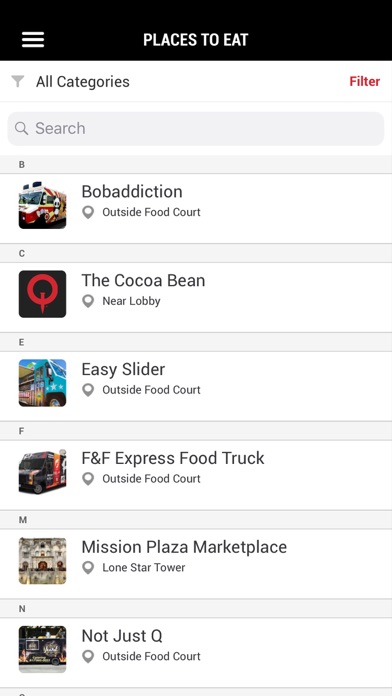Open the hamburger menu
The height and width of the screenshot is (696, 392).
(33, 40)
